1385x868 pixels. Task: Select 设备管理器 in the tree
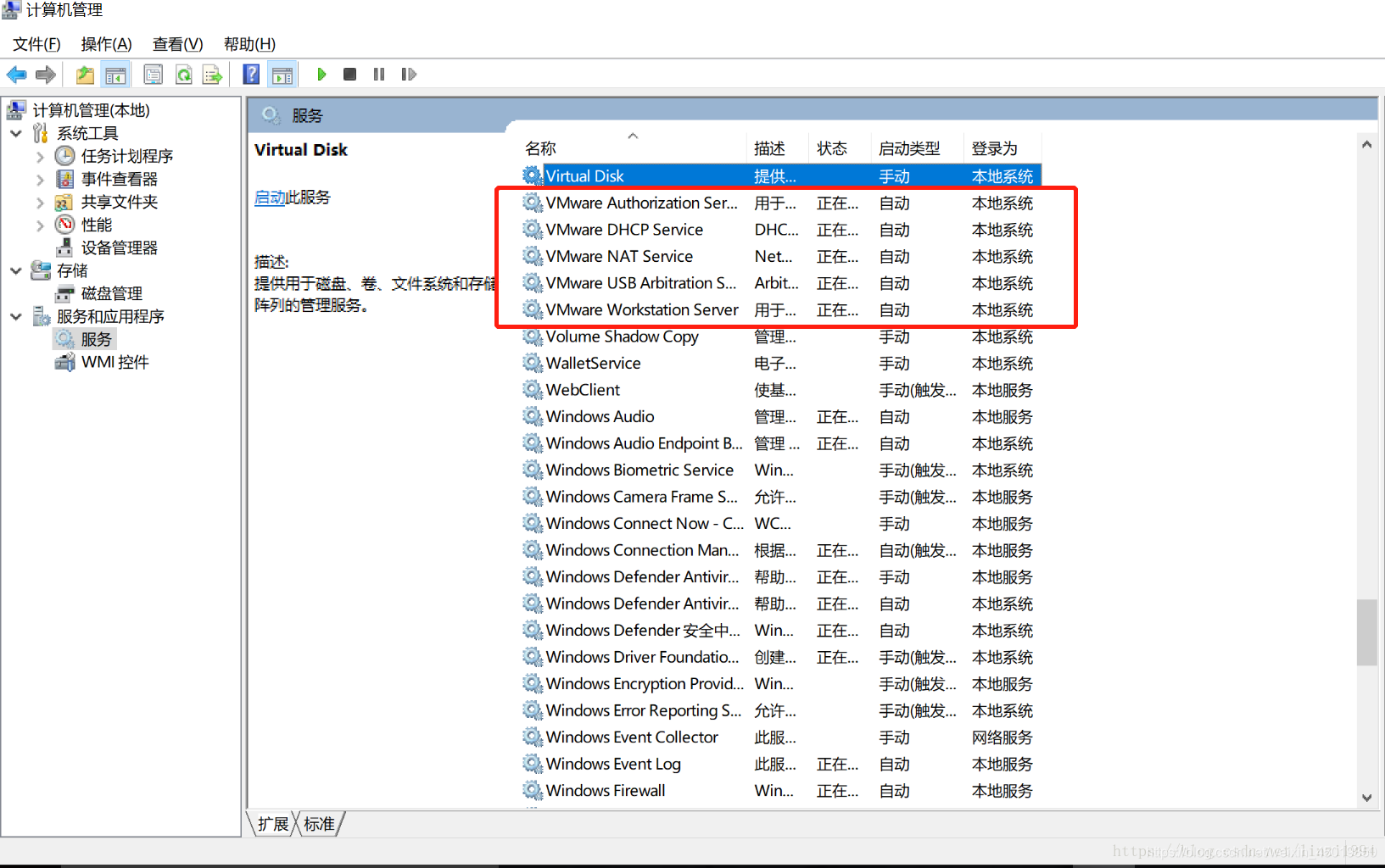120,248
